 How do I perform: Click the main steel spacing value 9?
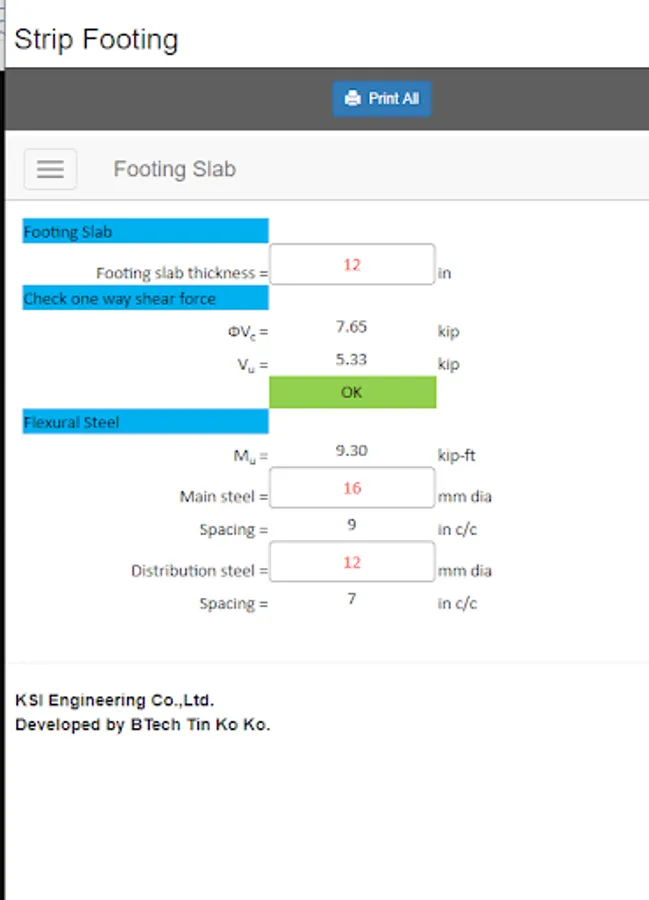[352, 524]
